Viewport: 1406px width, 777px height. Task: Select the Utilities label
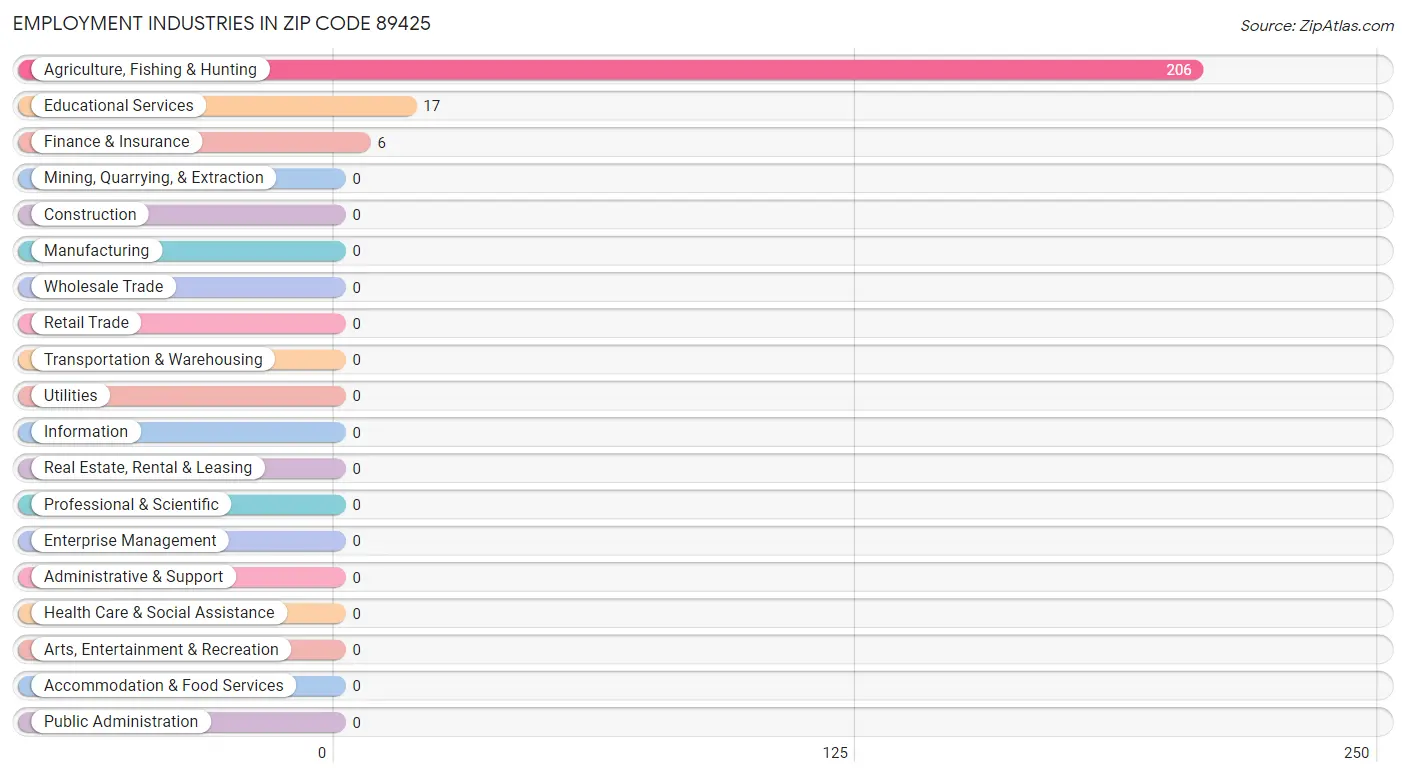click(x=71, y=395)
